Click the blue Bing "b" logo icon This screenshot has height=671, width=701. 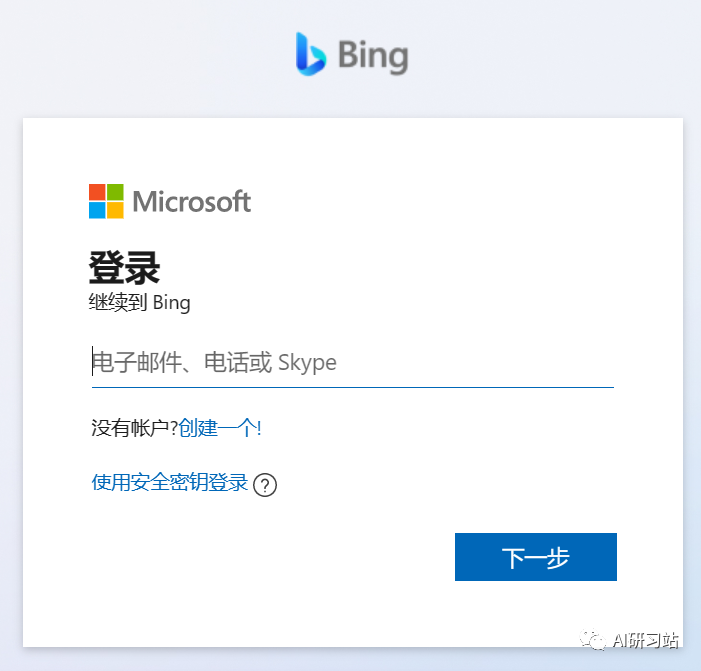point(311,54)
